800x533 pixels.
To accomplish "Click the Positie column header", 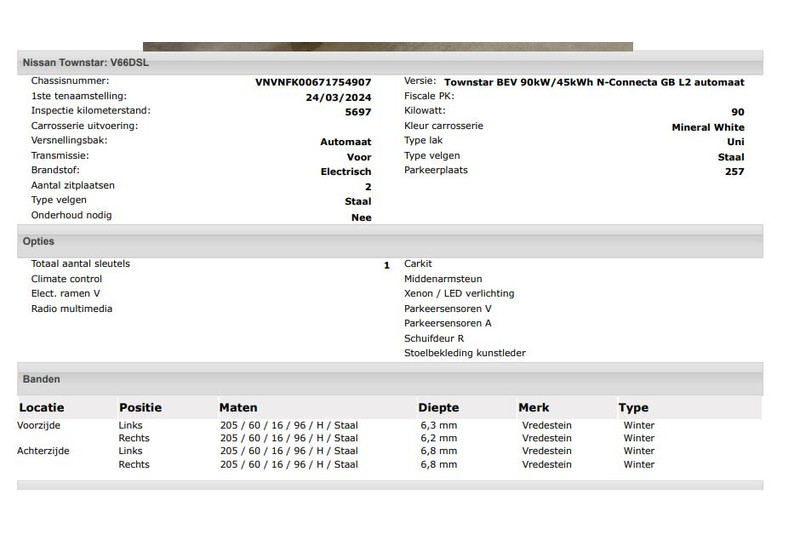I will [x=140, y=407].
